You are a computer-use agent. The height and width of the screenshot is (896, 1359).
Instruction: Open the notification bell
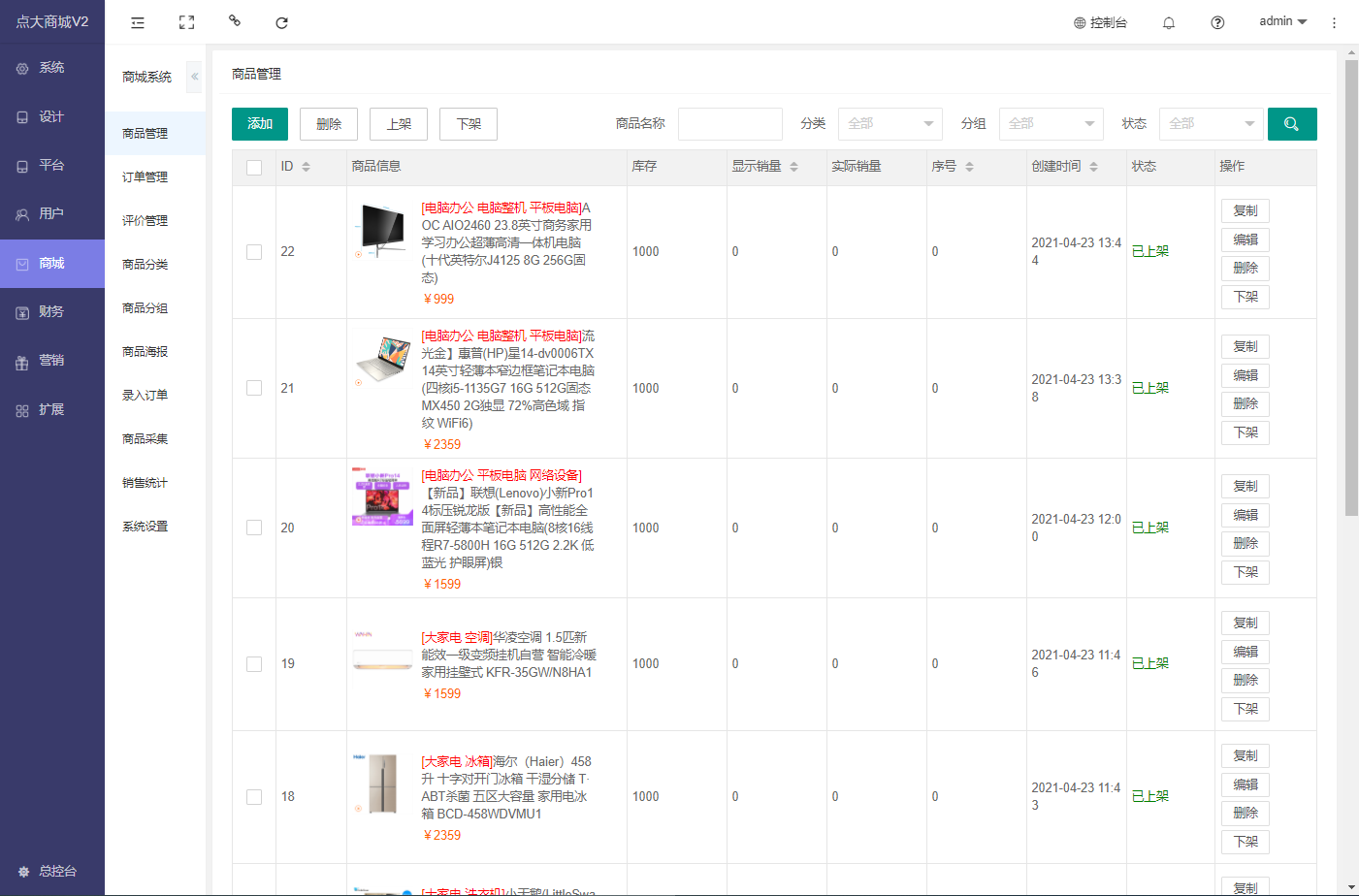point(1169,22)
